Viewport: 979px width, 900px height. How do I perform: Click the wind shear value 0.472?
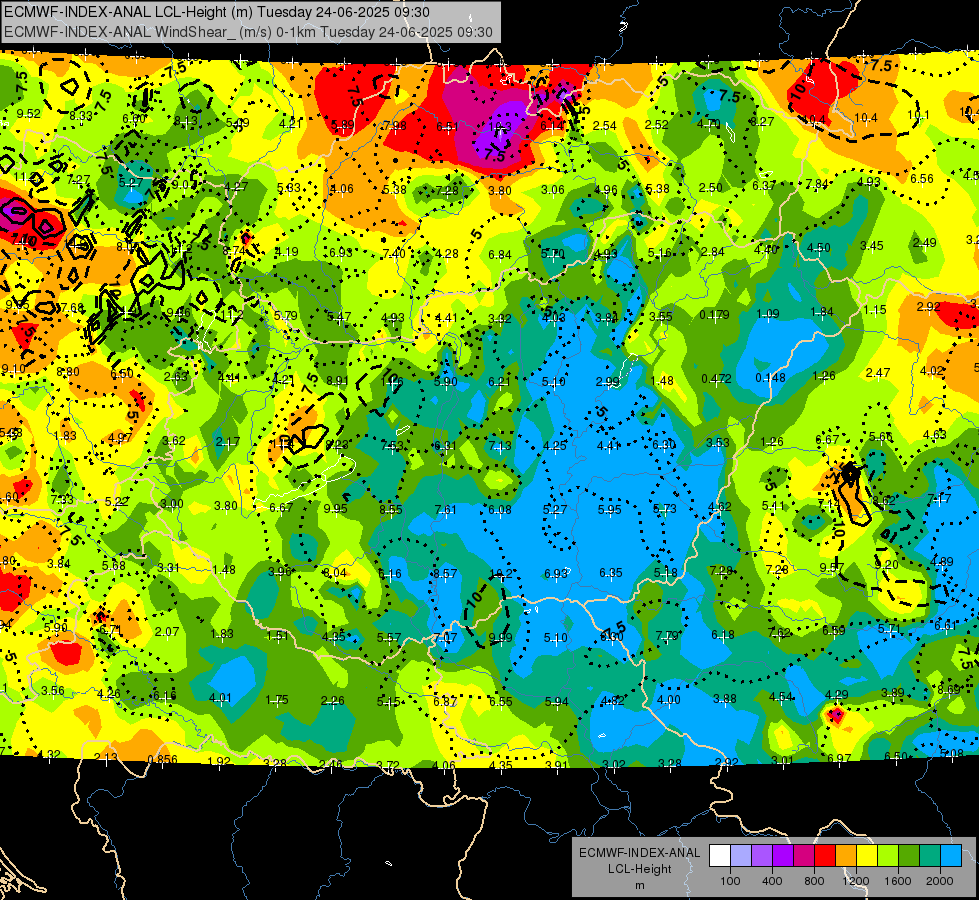pos(717,378)
